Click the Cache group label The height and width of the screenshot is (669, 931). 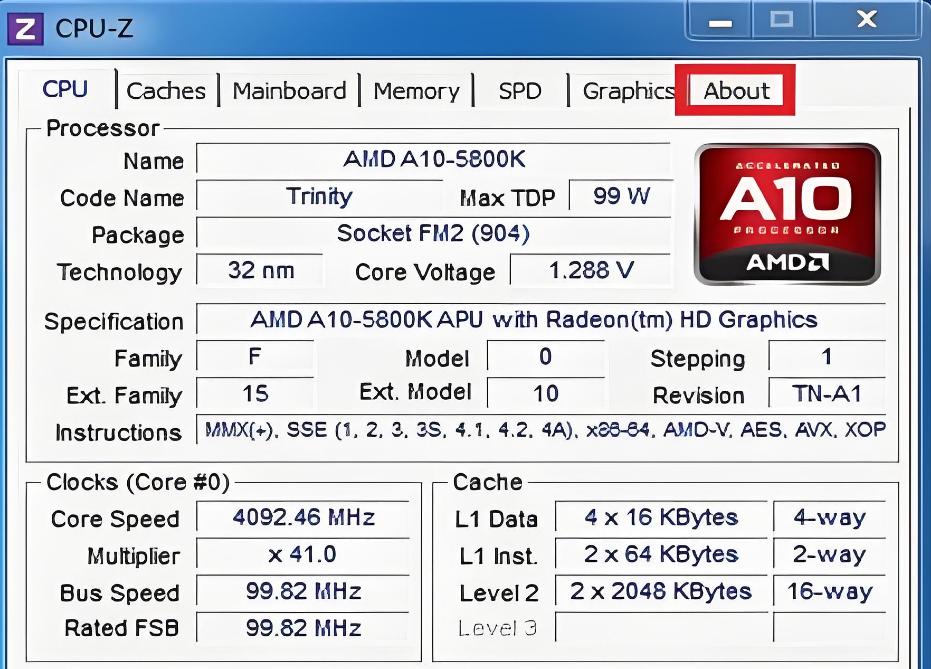pos(487,482)
